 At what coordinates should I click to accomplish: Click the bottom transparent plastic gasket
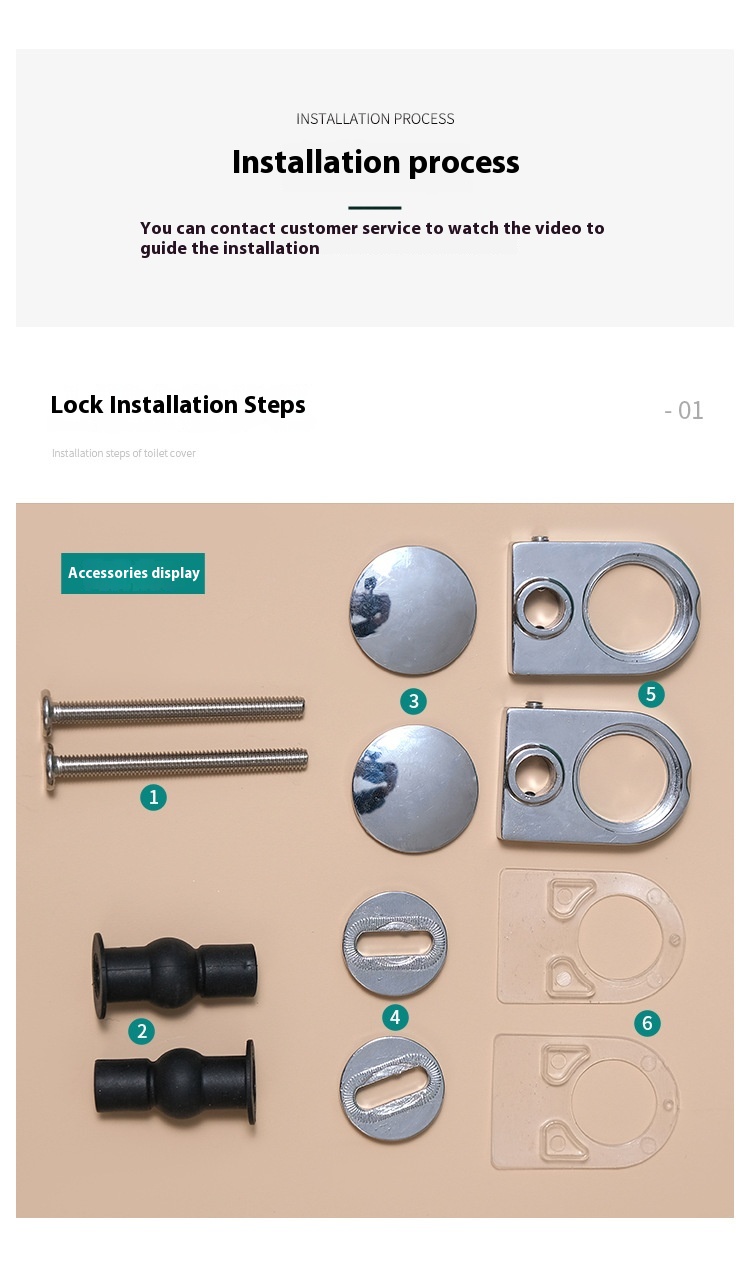click(586, 1101)
